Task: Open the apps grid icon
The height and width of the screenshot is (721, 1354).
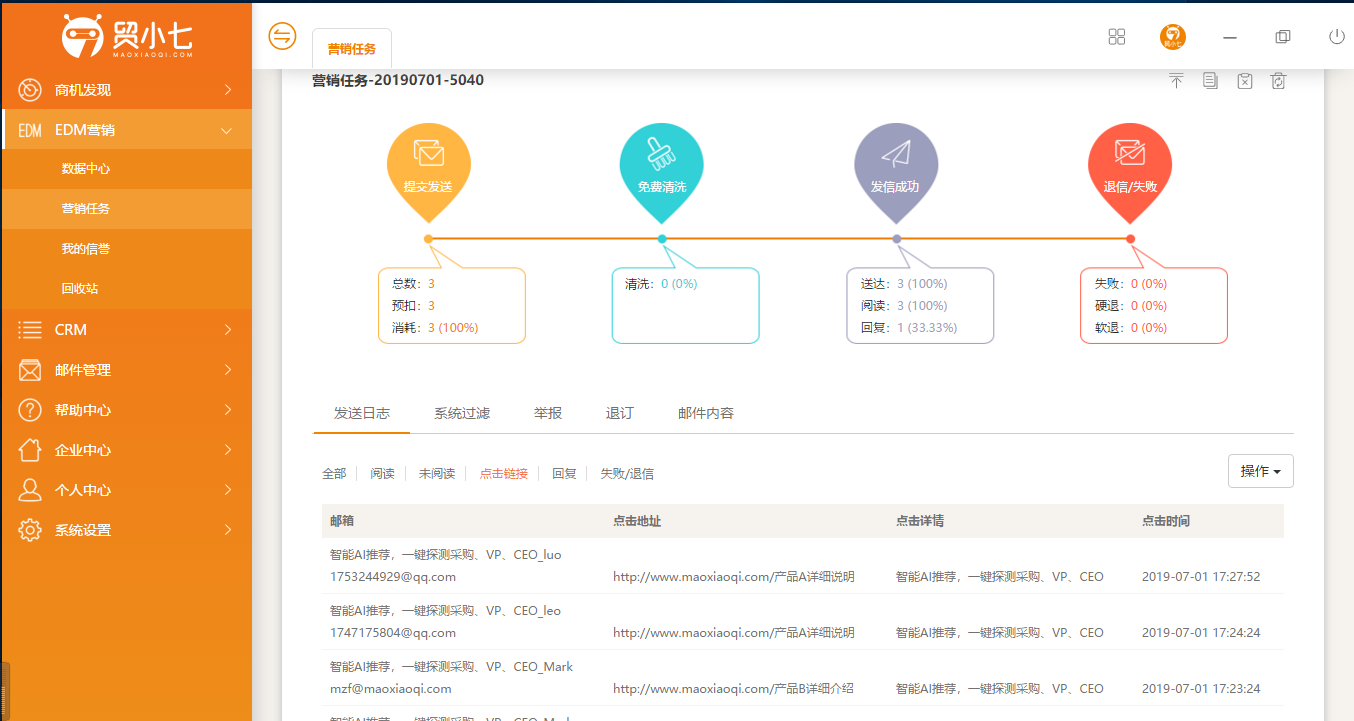Action: coord(1117,37)
